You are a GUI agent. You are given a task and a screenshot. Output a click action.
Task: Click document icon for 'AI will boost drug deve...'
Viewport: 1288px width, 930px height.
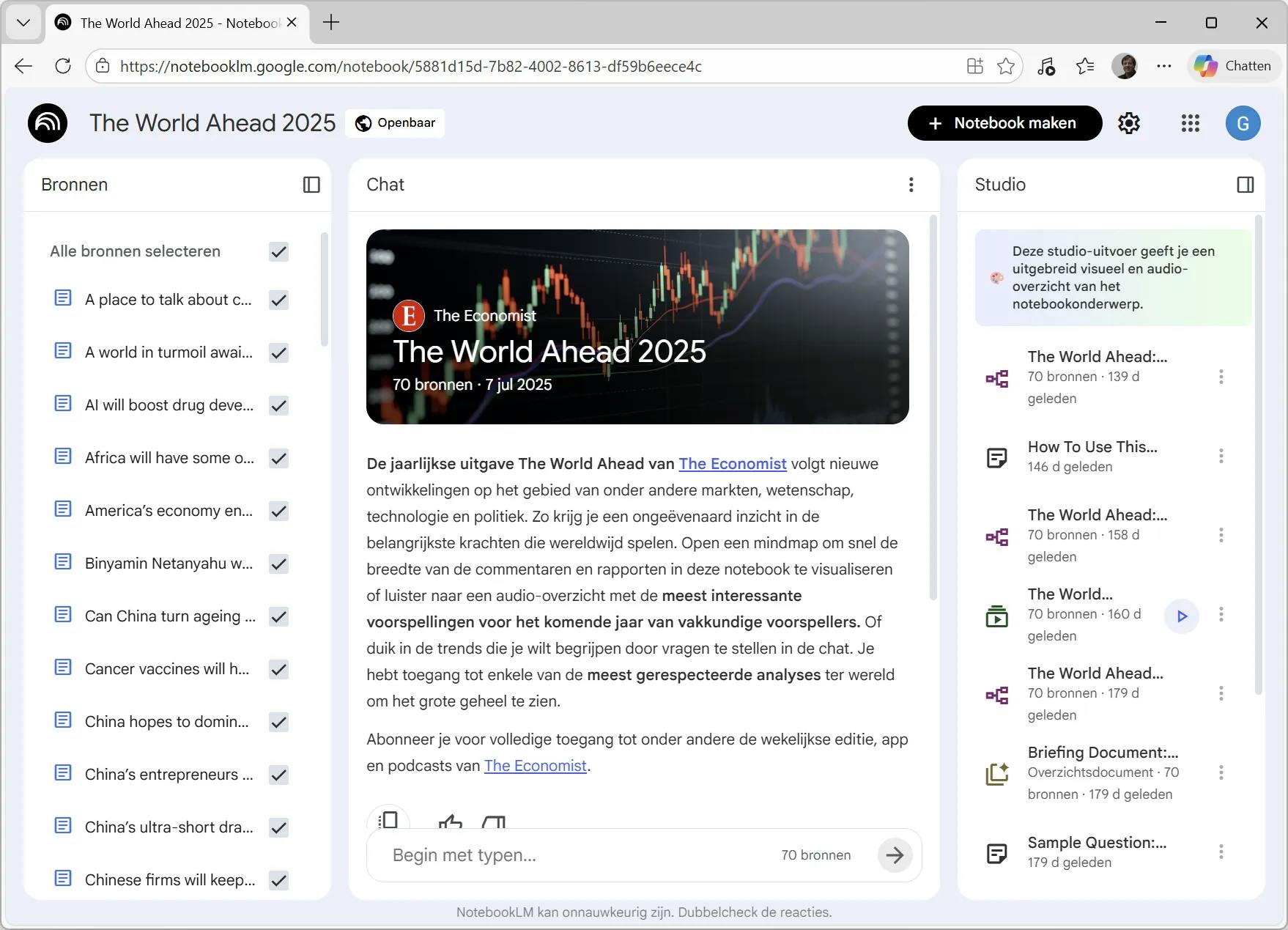point(64,404)
